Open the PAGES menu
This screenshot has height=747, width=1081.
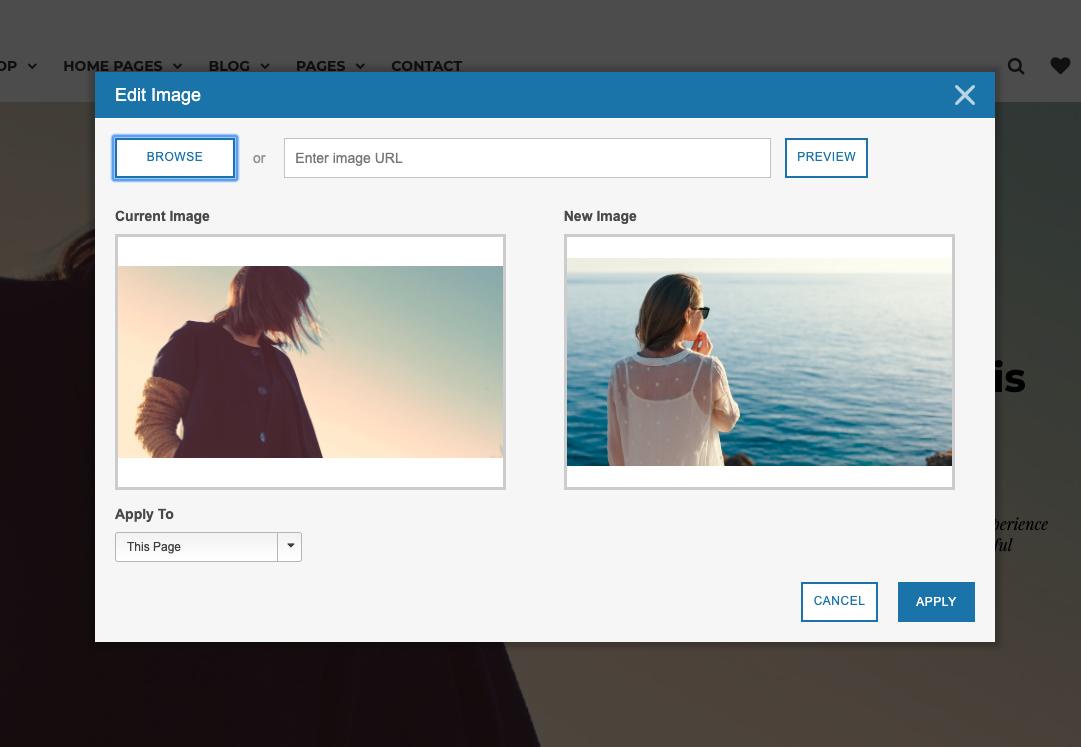click(321, 66)
